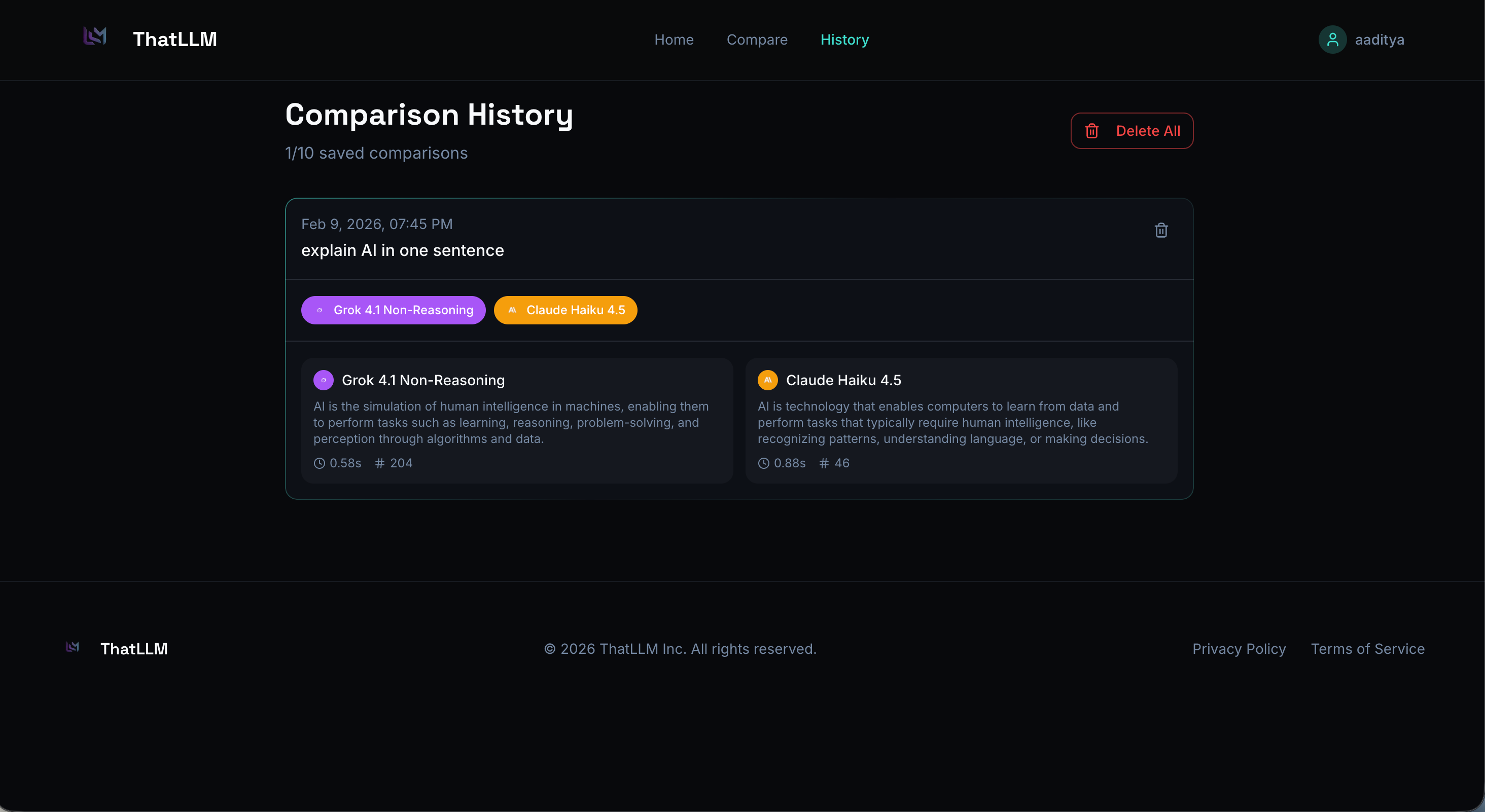Click the clock icon beside 0.58s
The width and height of the screenshot is (1485, 812).
click(x=320, y=463)
